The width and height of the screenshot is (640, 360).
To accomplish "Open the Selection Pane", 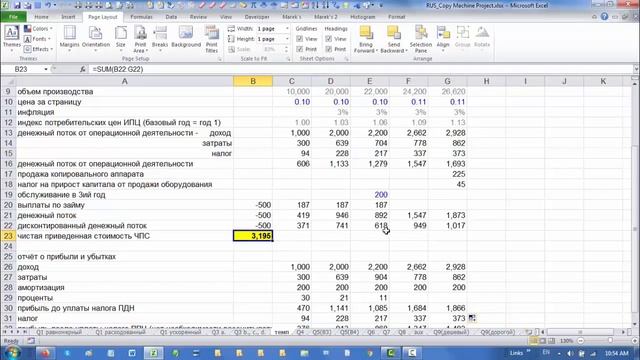I will [421, 39].
